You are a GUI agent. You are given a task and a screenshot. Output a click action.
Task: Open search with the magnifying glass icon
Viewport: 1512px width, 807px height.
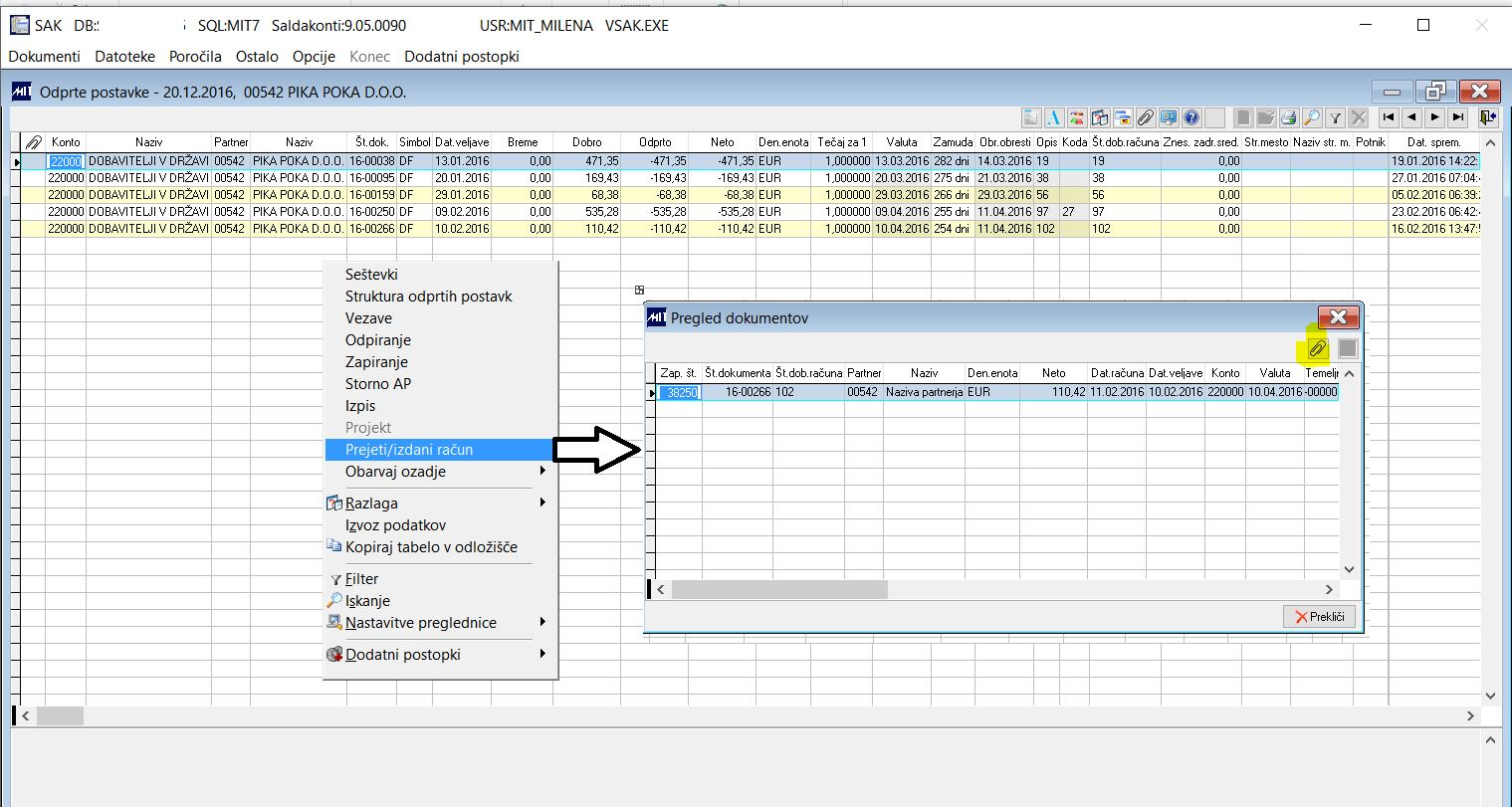tap(1312, 117)
